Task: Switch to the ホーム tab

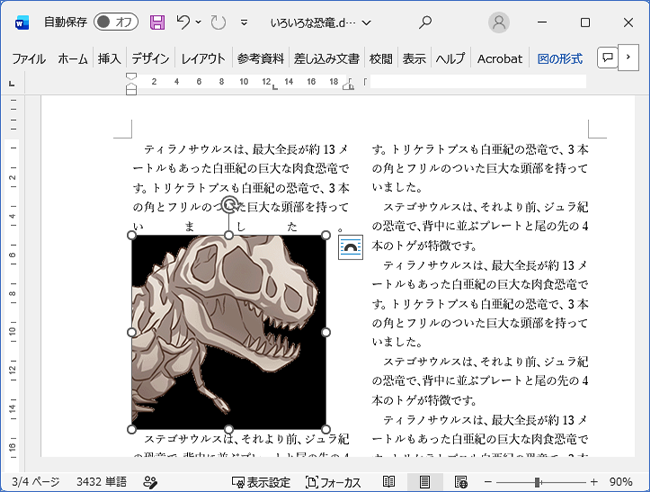Action: 73,59
